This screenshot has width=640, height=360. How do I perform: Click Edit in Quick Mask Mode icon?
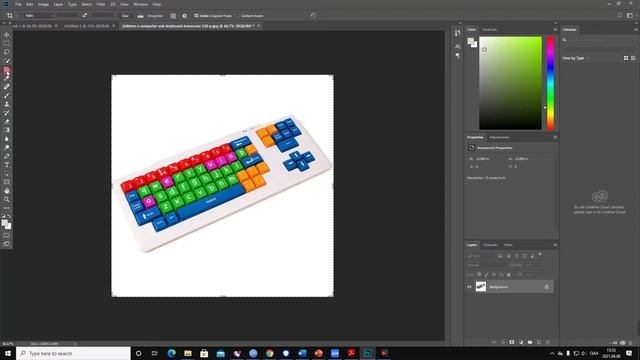pos(7,236)
